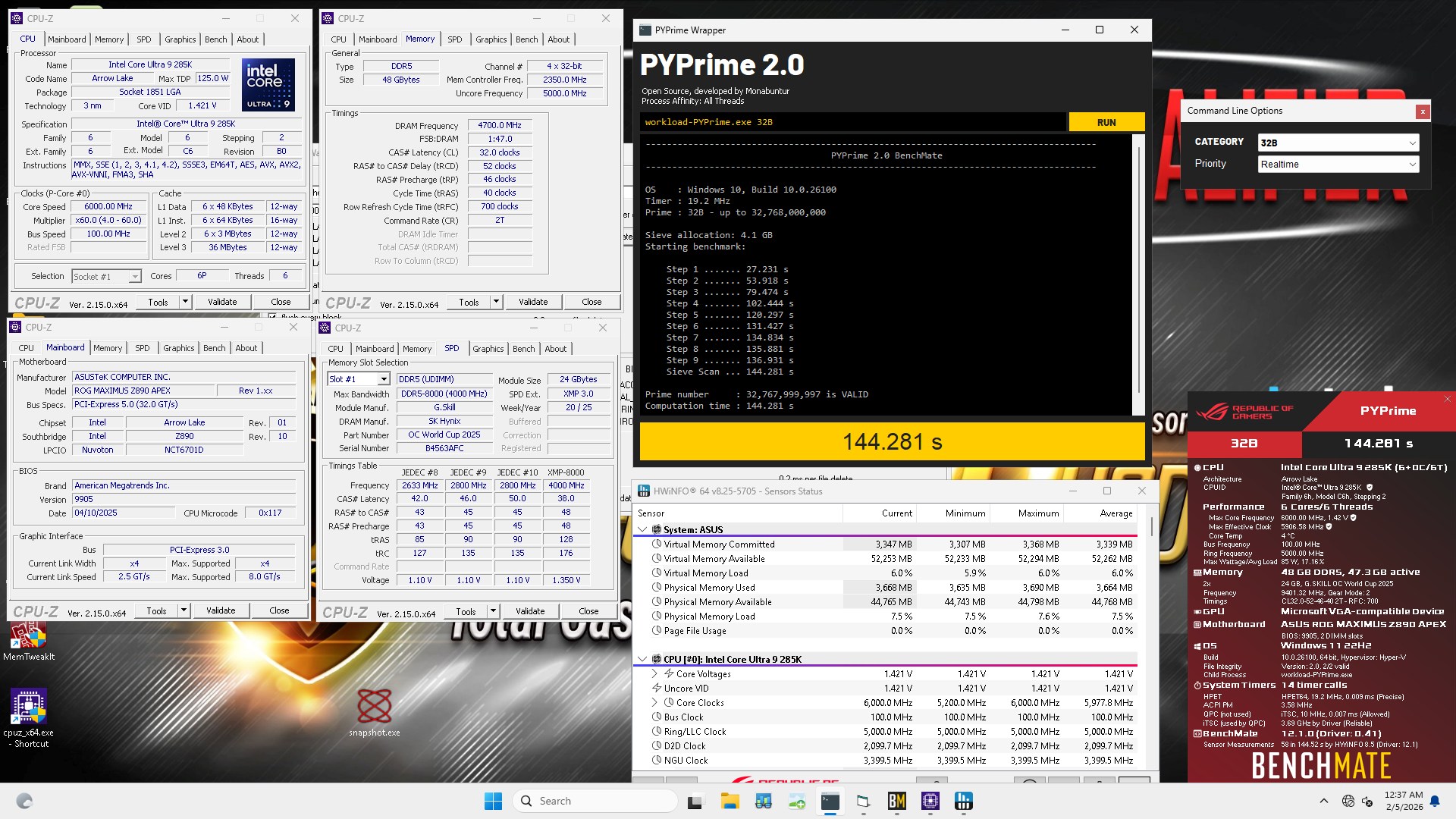Open the Slot #1 memory slot dropdown
The image size is (1456, 819).
(359, 379)
